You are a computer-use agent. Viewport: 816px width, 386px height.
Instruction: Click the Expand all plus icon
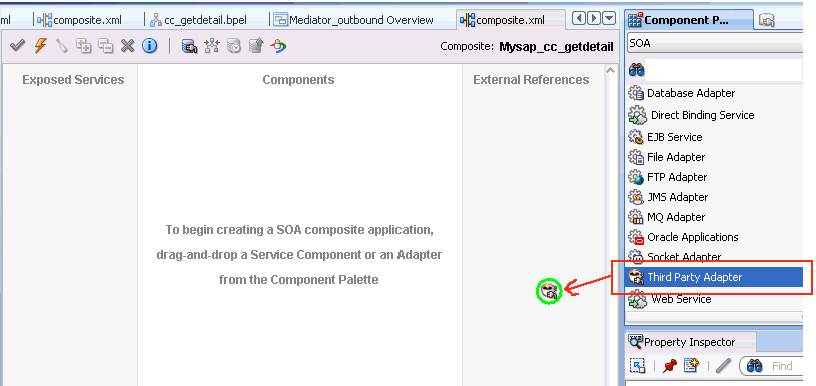tap(84, 46)
